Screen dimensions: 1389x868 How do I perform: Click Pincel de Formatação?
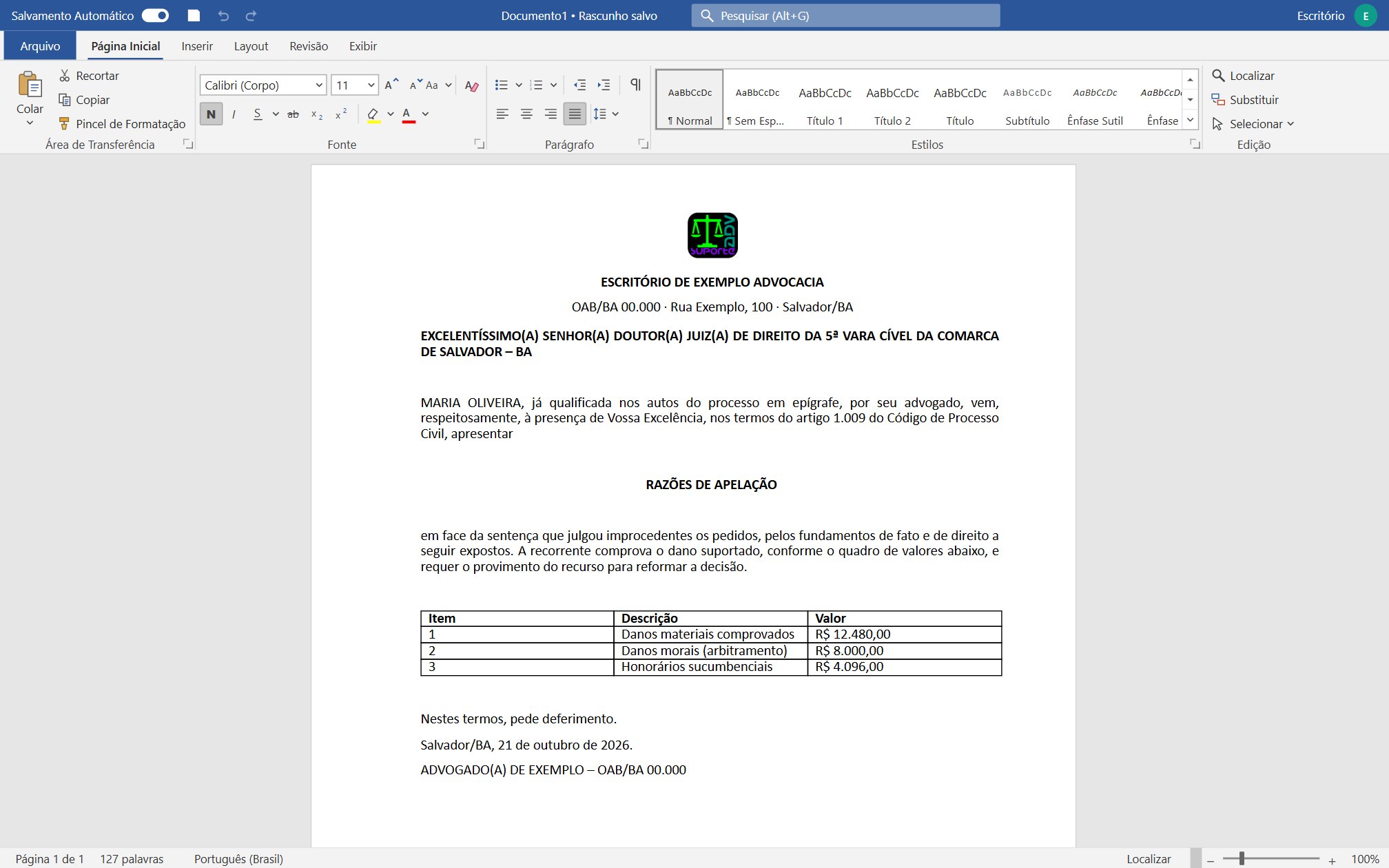point(122,124)
